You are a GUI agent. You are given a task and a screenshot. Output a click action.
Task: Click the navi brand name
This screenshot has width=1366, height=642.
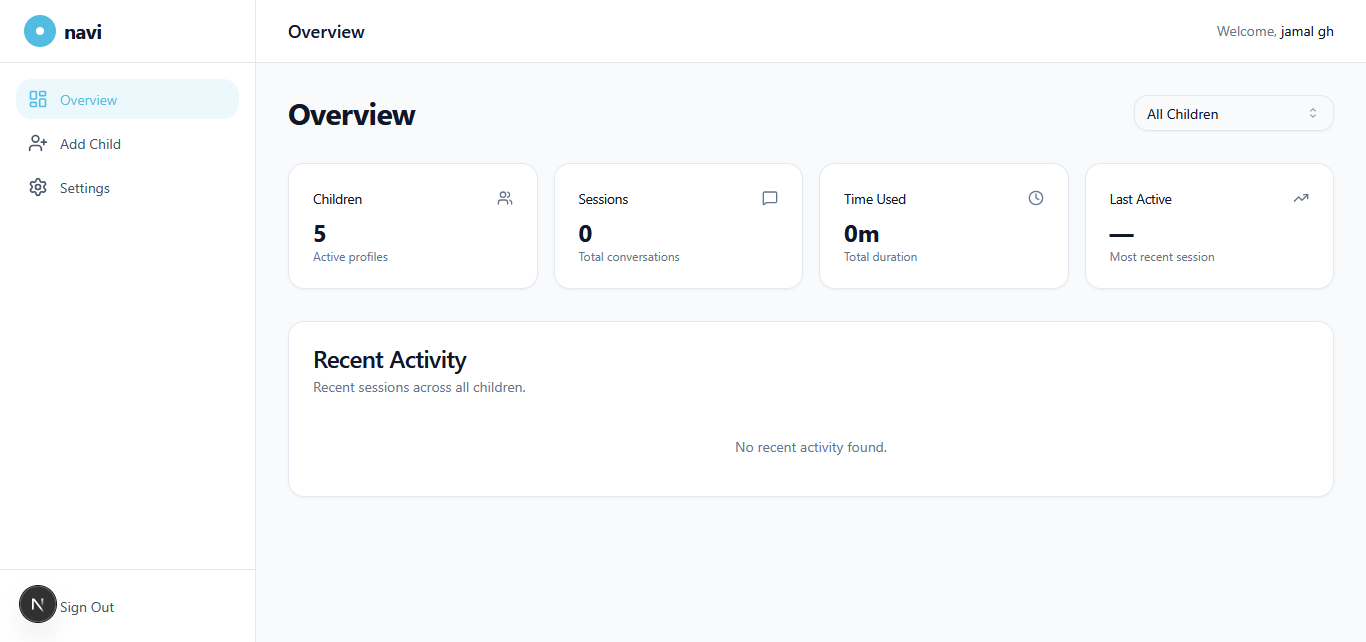83,31
